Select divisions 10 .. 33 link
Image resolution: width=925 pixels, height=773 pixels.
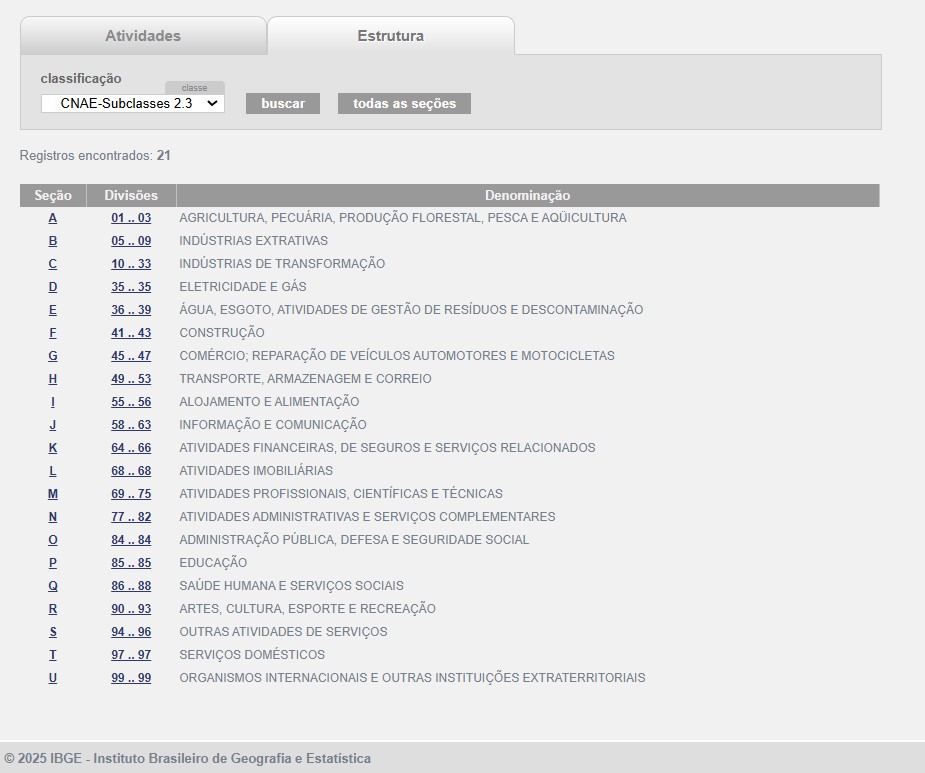click(131, 264)
